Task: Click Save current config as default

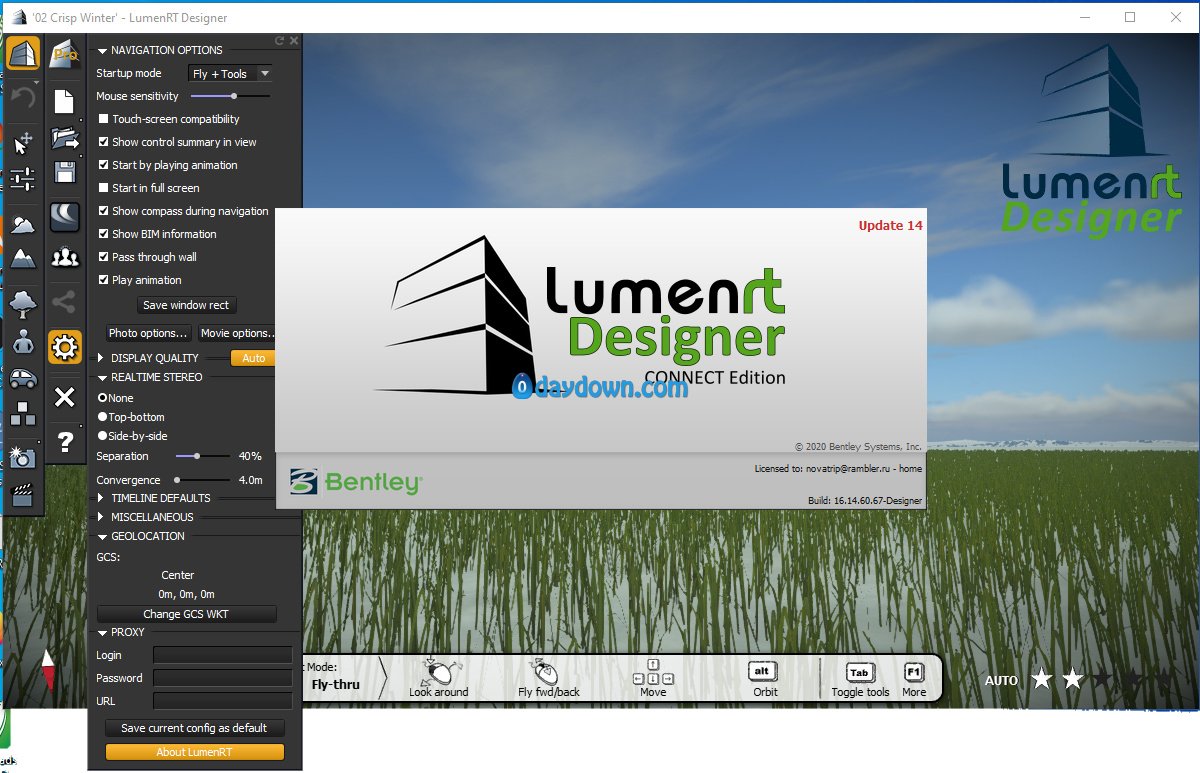Action: (194, 728)
